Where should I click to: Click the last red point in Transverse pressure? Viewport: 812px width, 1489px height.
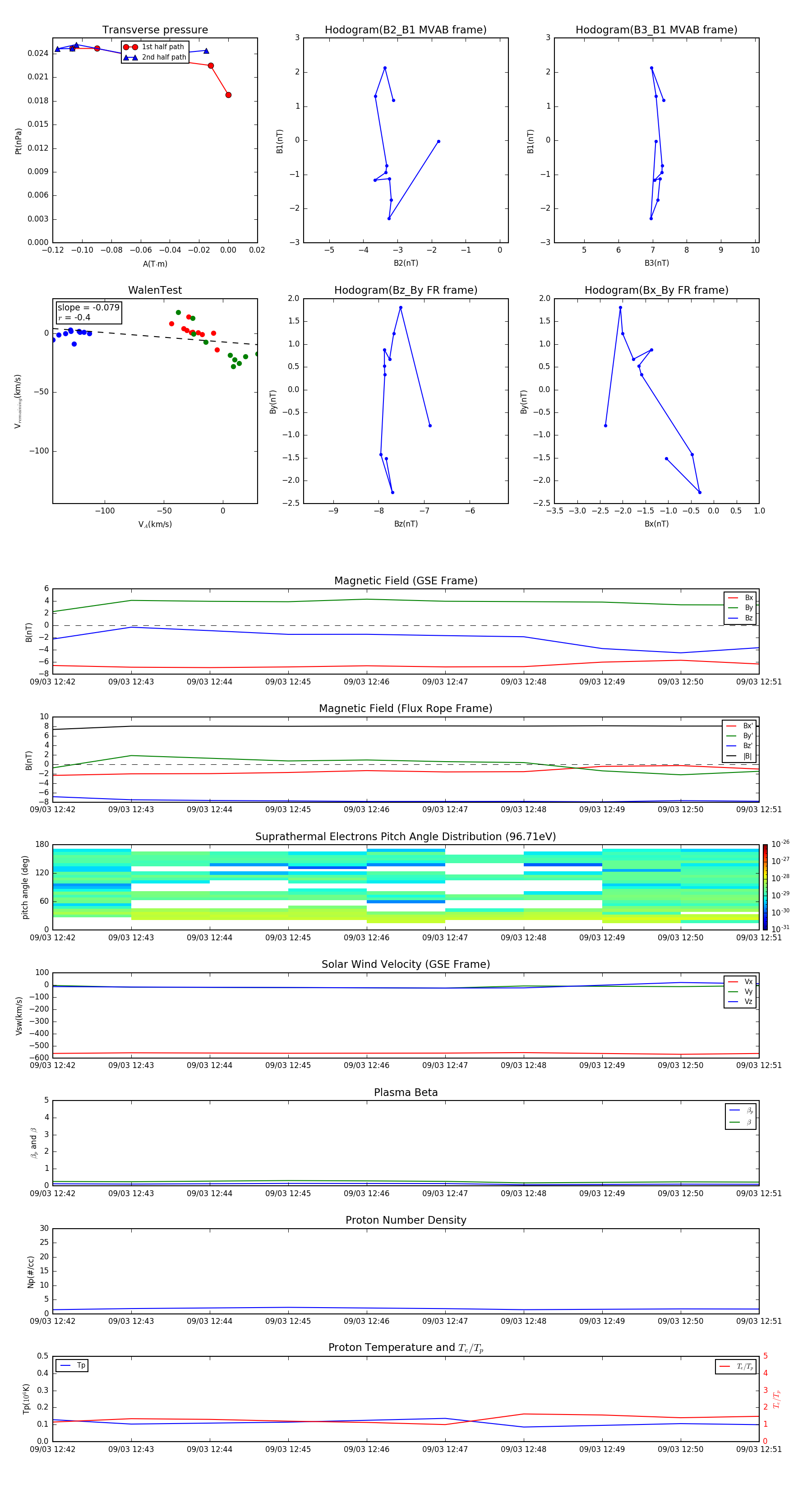coord(228,95)
